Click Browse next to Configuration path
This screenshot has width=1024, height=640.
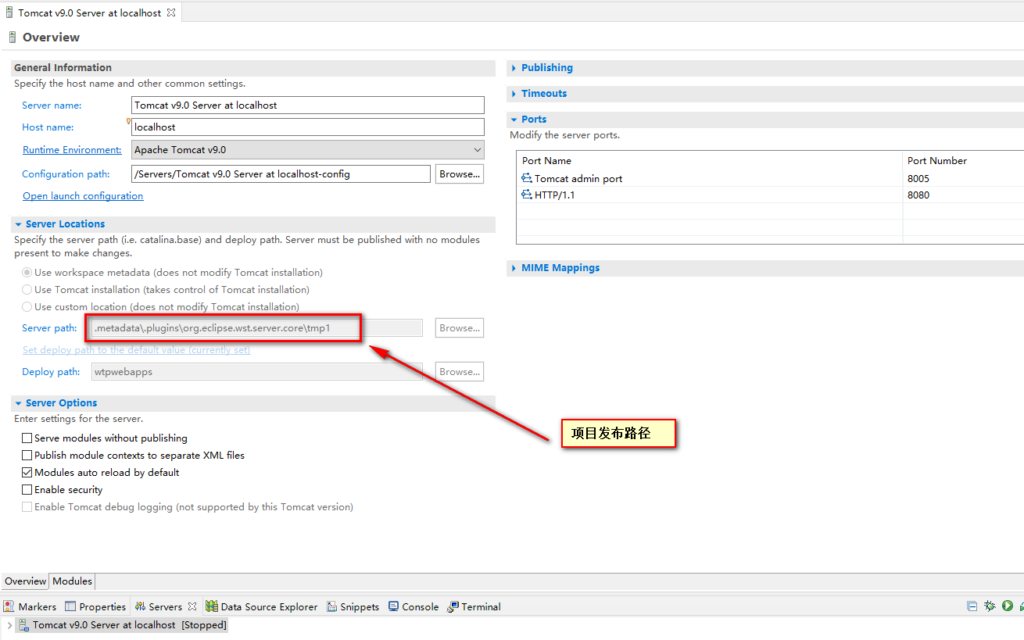(x=459, y=174)
